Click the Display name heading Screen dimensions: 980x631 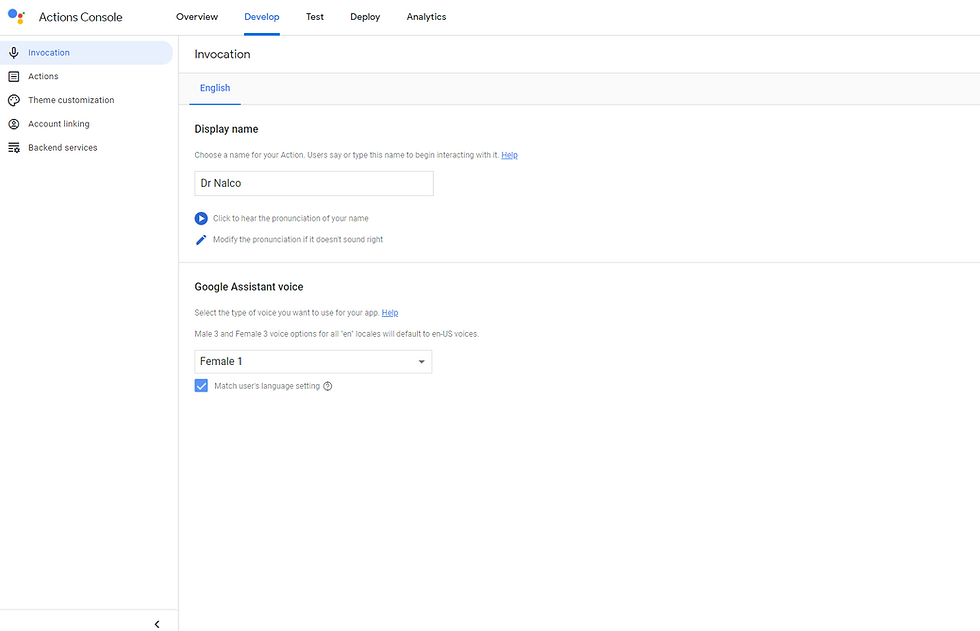tap(226, 129)
